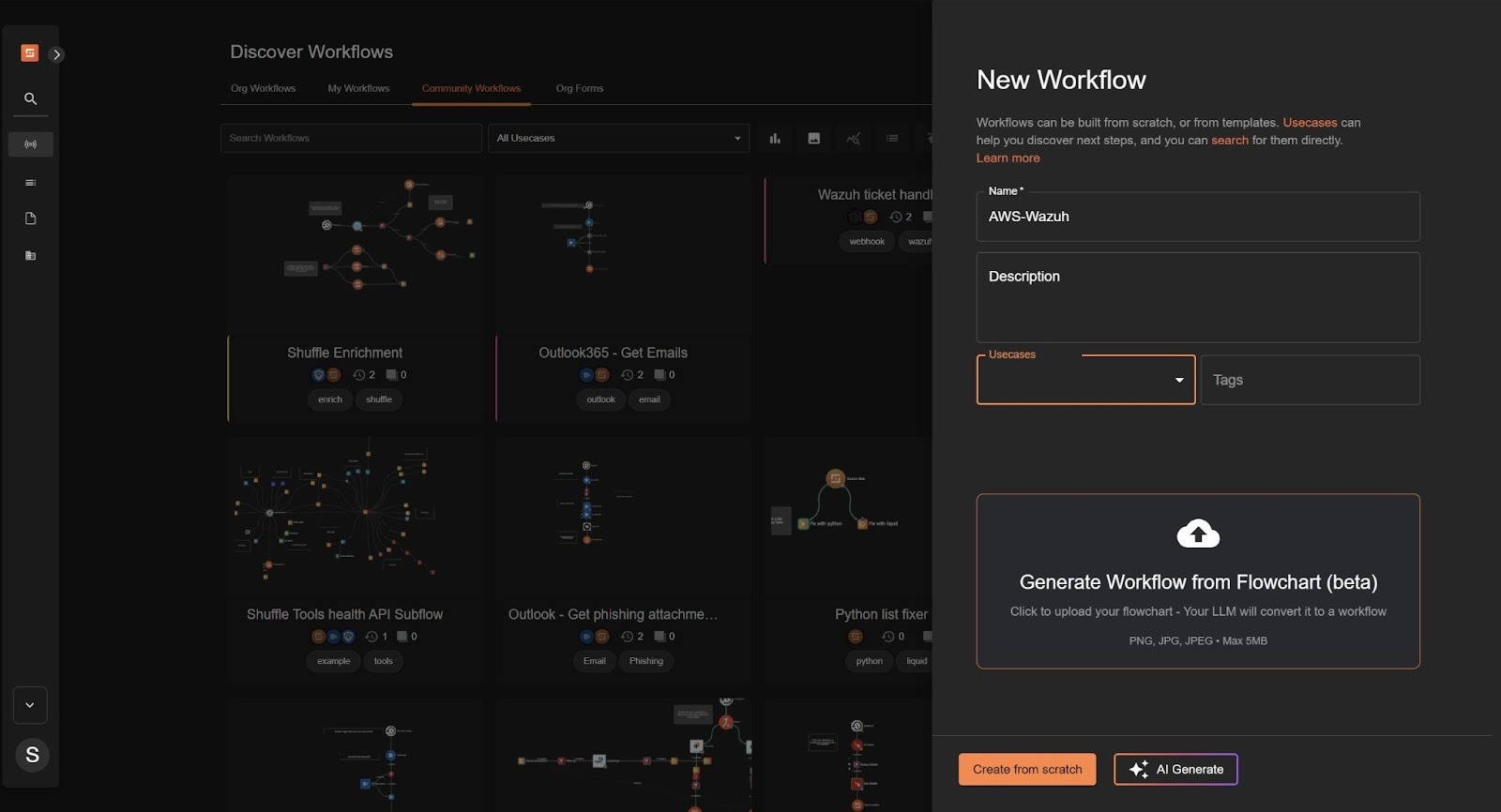Click the Create from scratch button
1501x812 pixels.
pyautogui.click(x=1027, y=770)
